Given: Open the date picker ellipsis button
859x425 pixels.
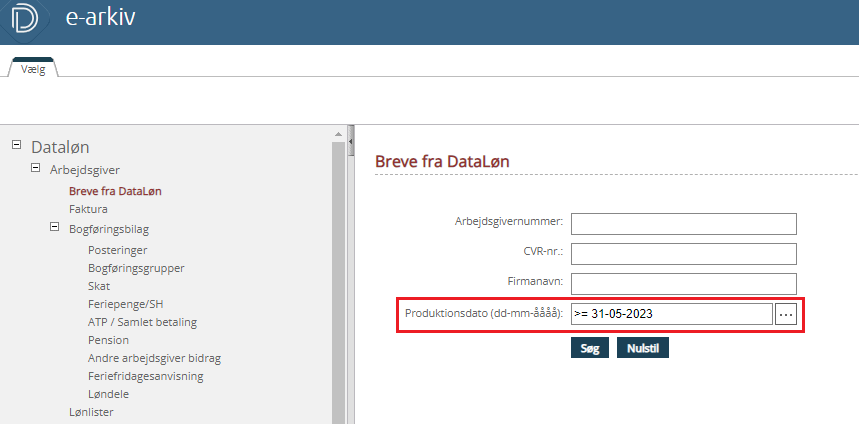Looking at the screenshot, I should coord(786,314).
